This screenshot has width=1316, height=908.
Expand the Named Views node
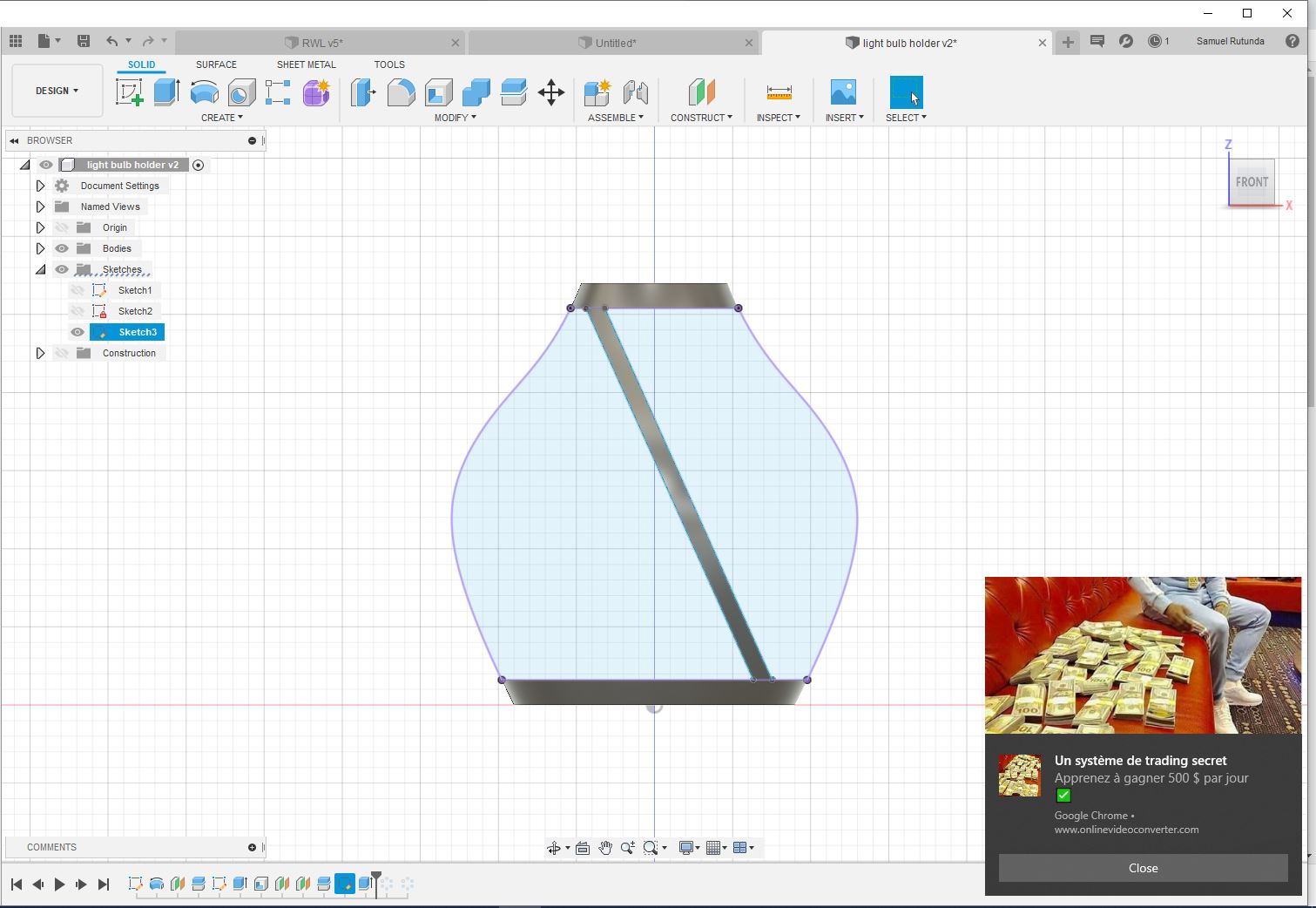pyautogui.click(x=40, y=207)
